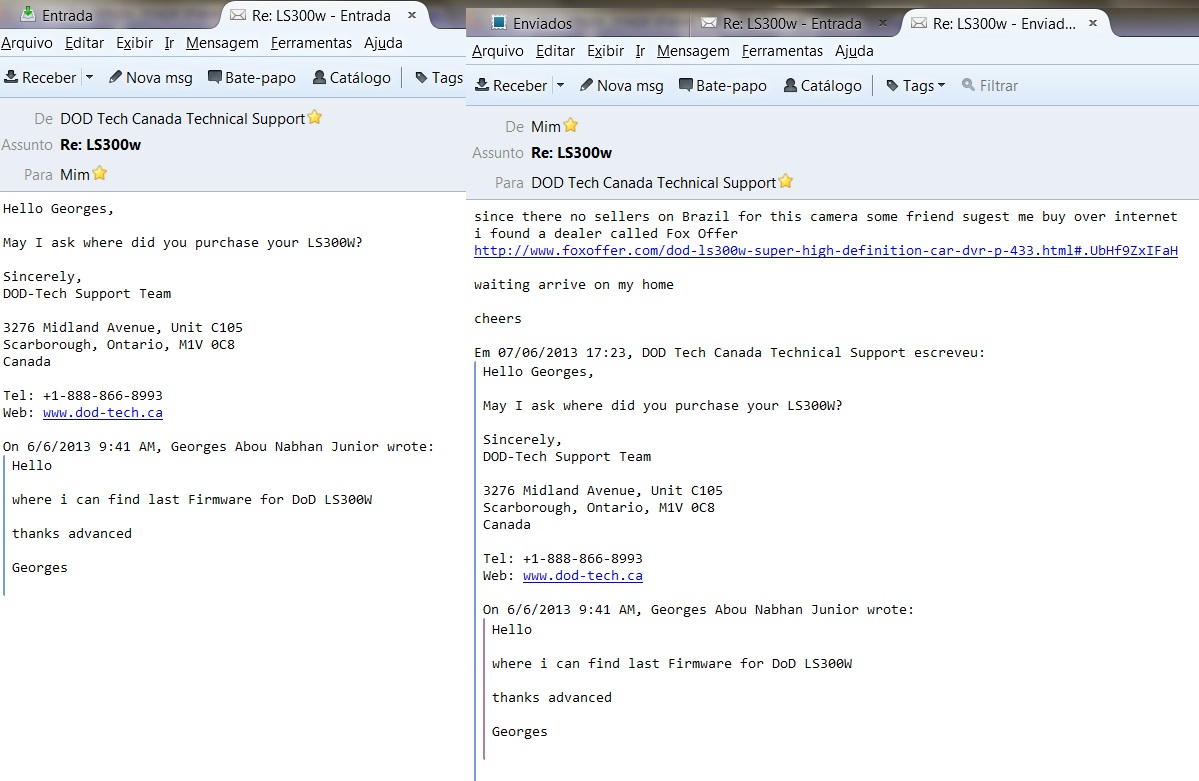Open www.dod-tech.ca link in left message
This screenshot has height=781, width=1199.
(x=102, y=412)
